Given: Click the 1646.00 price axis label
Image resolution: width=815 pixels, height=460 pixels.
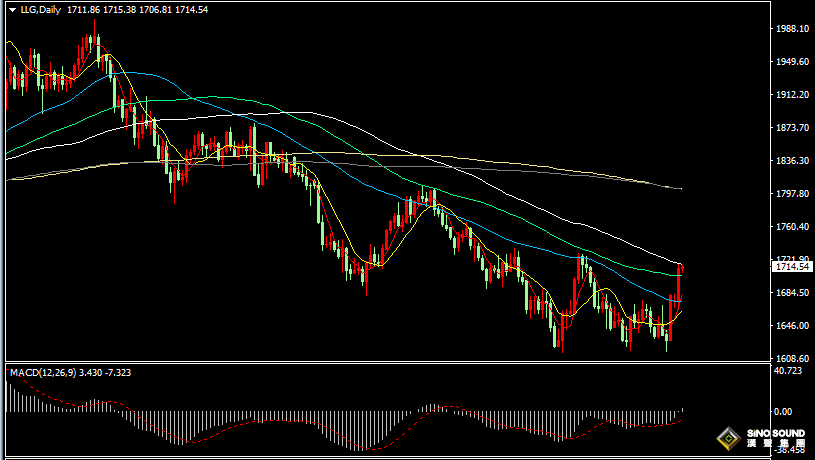Looking at the screenshot, I should coord(790,326).
